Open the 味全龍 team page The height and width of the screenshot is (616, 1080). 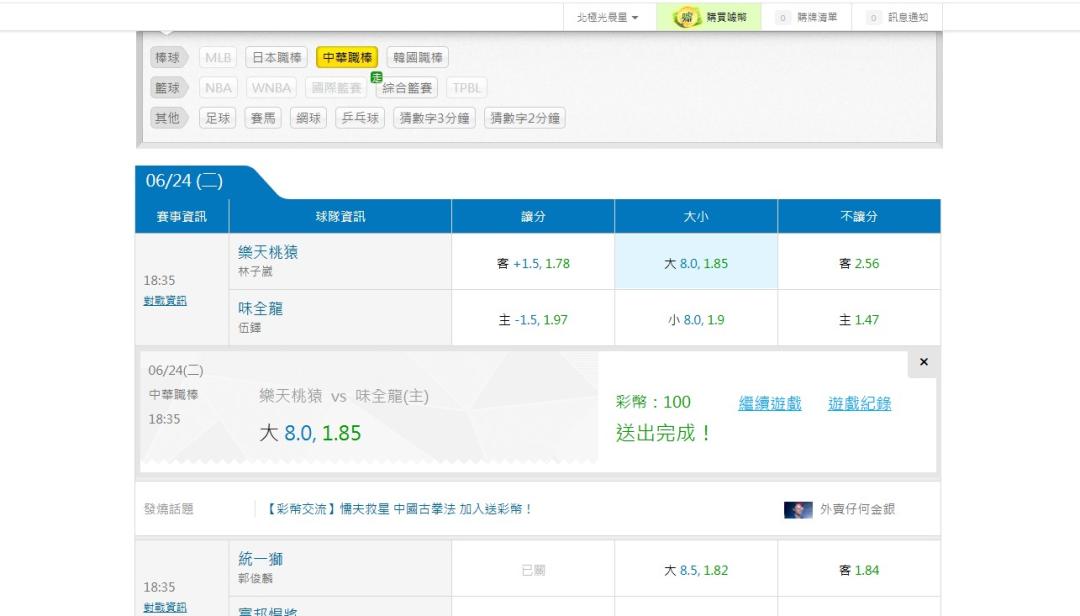[260, 309]
